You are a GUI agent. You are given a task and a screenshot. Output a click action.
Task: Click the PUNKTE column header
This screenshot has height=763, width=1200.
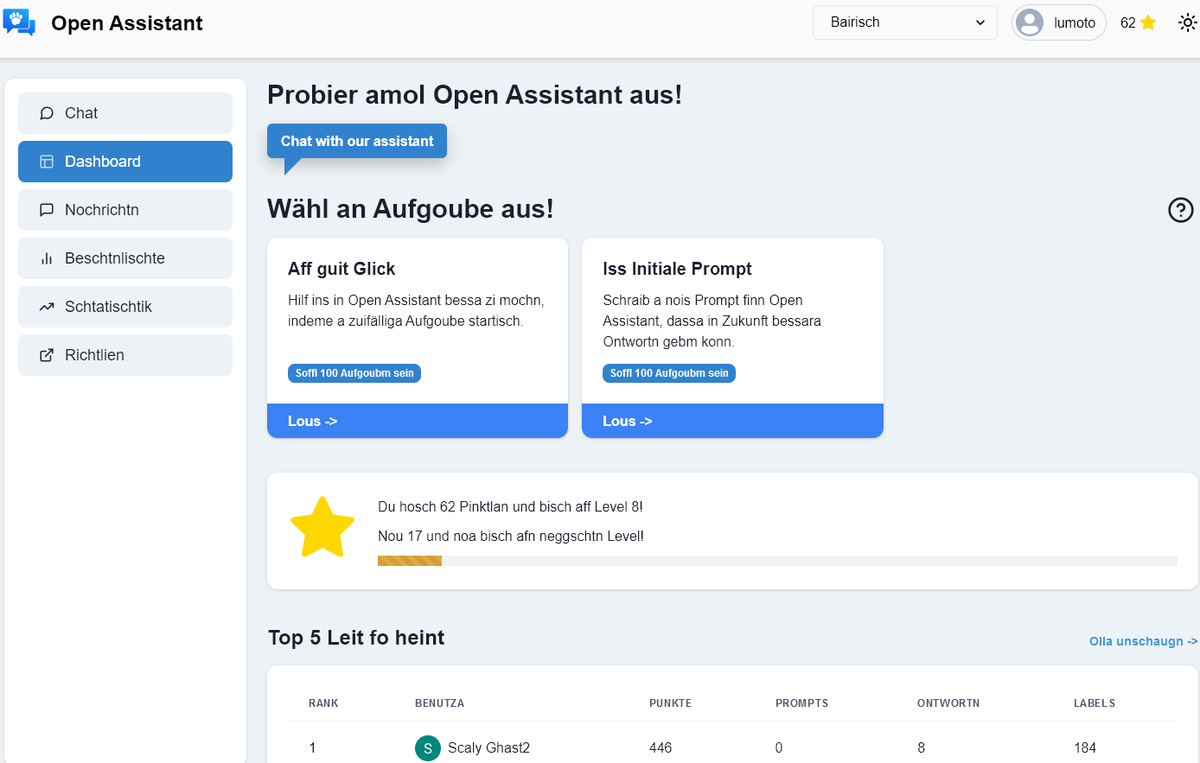click(x=670, y=703)
